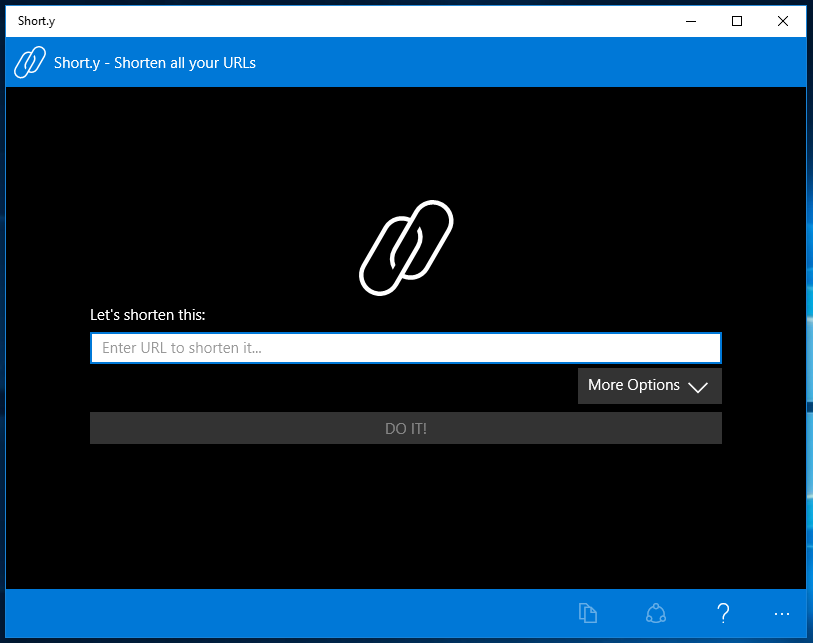This screenshot has width=813, height=643.
Task: Click the copy icon in bottom bar
Action: (588, 613)
